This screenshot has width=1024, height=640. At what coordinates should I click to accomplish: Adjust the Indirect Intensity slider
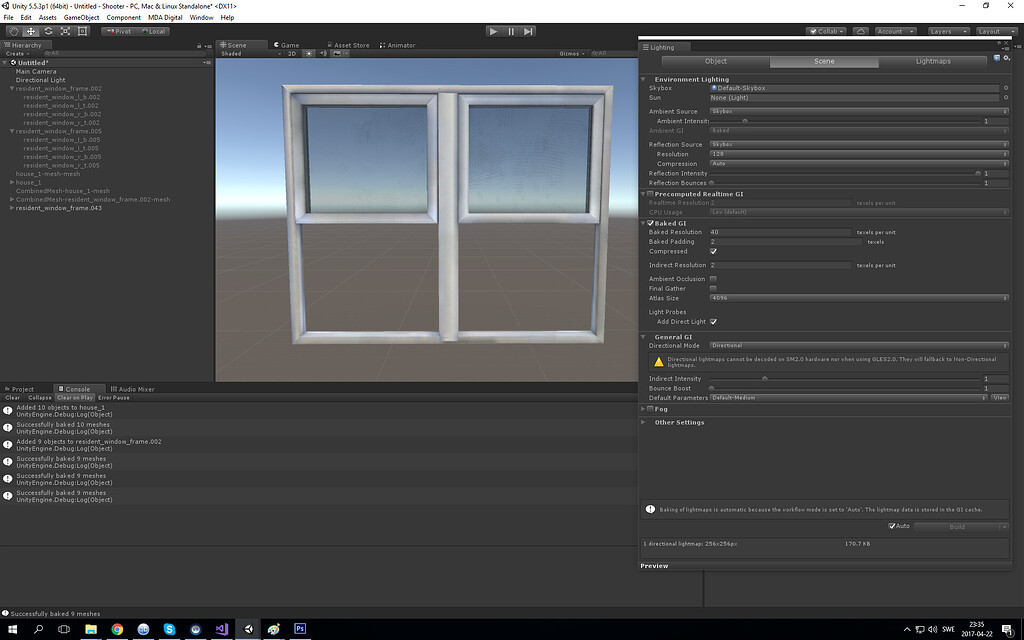click(x=766, y=378)
